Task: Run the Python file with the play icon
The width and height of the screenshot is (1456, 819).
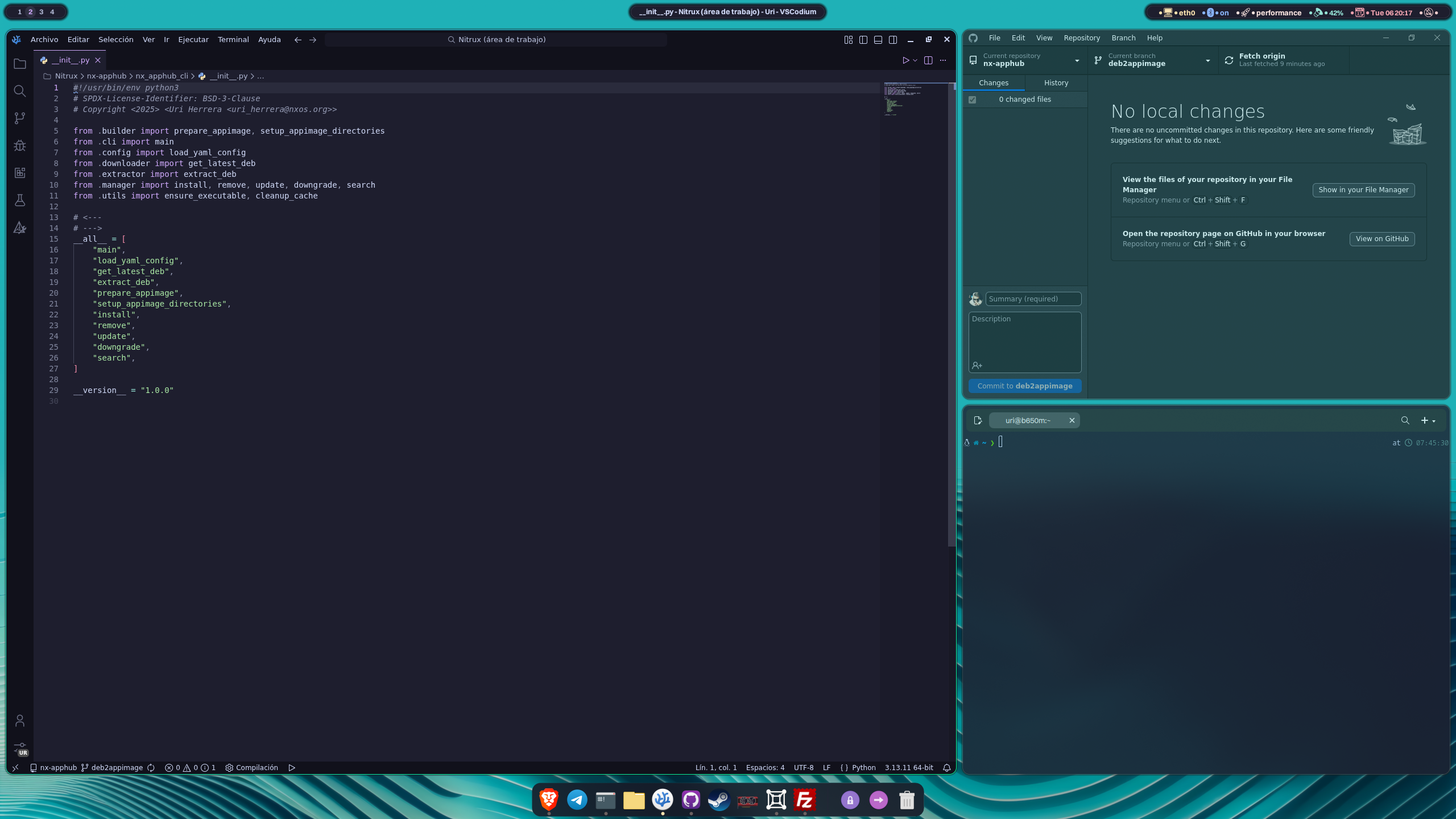Action: [905, 60]
